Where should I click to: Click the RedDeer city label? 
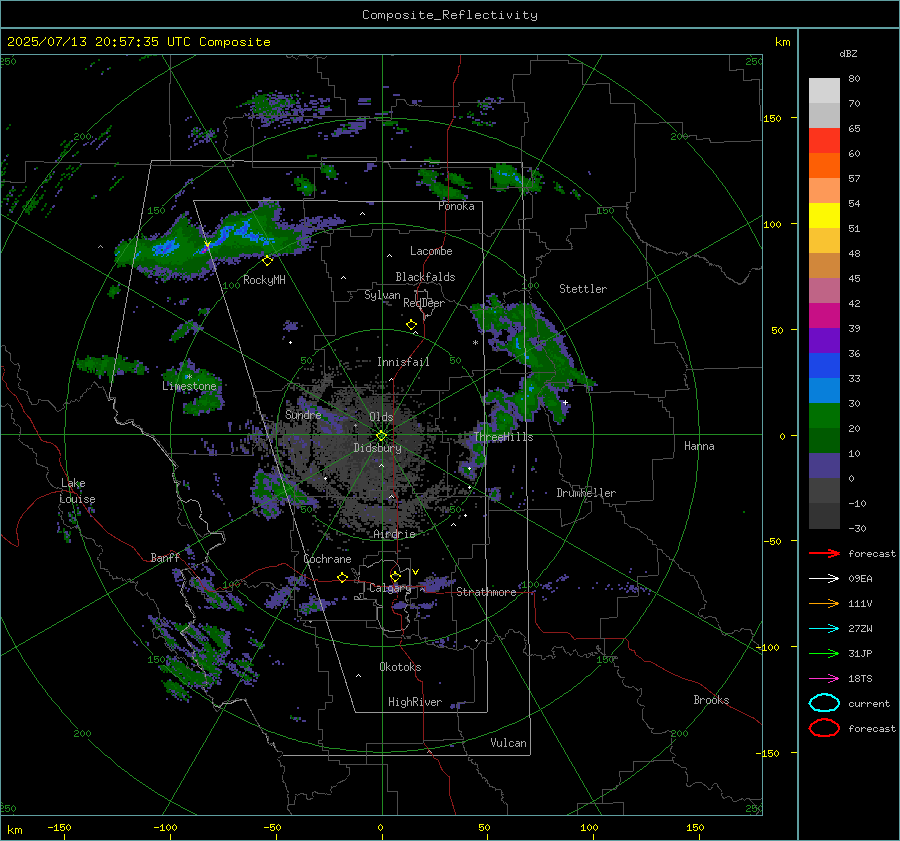(x=424, y=303)
